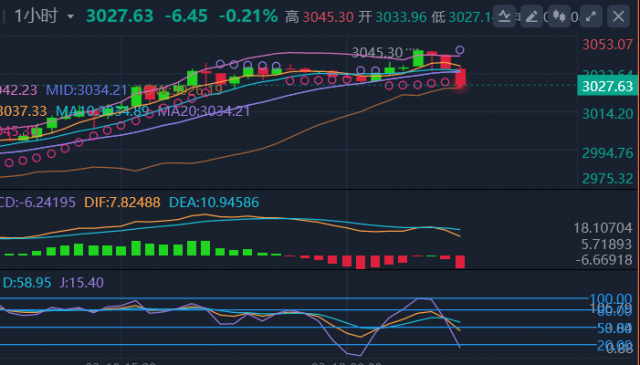Click the MID:3034.21 Bollinger label

pos(87,90)
